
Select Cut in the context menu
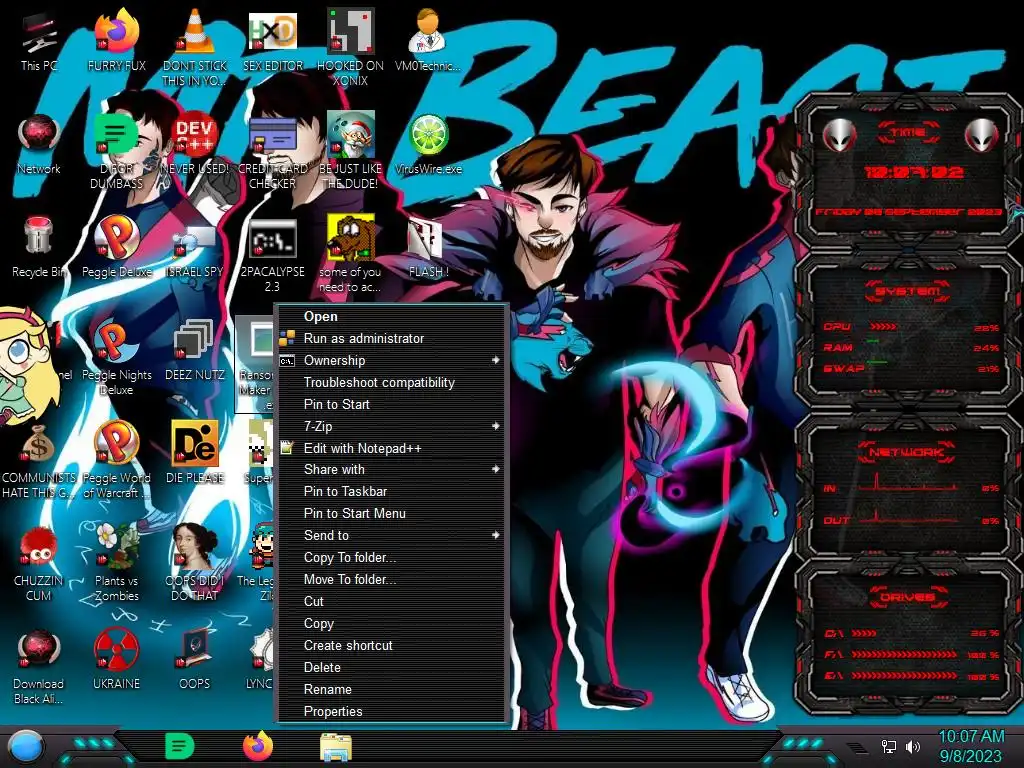(391, 601)
